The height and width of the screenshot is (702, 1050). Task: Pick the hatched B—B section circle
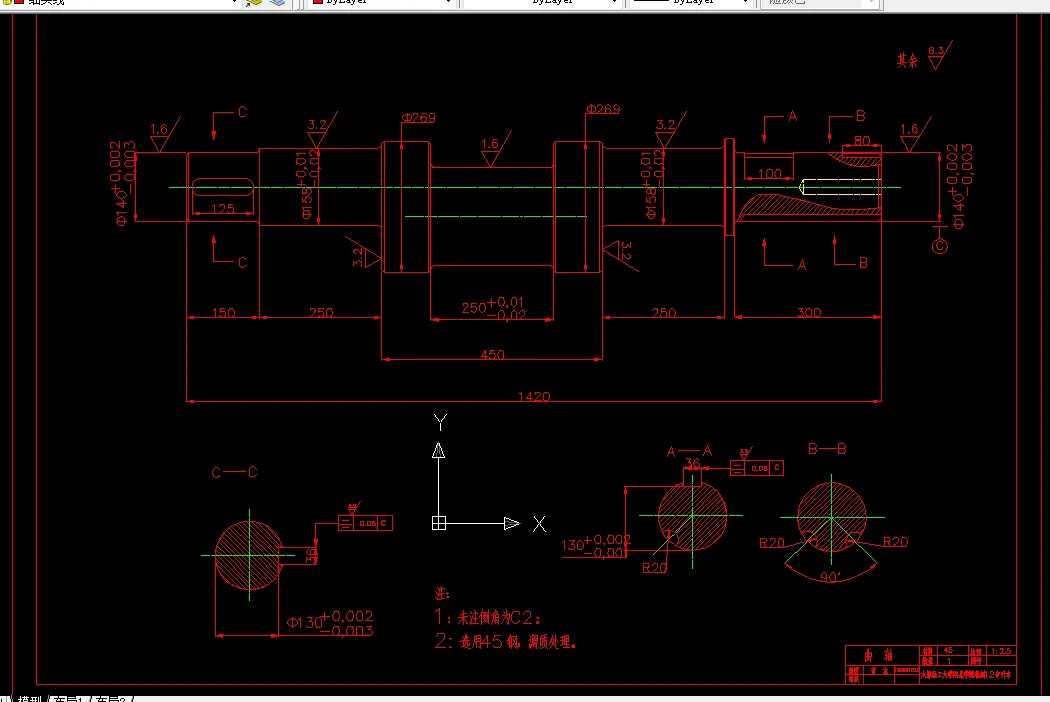pos(831,516)
